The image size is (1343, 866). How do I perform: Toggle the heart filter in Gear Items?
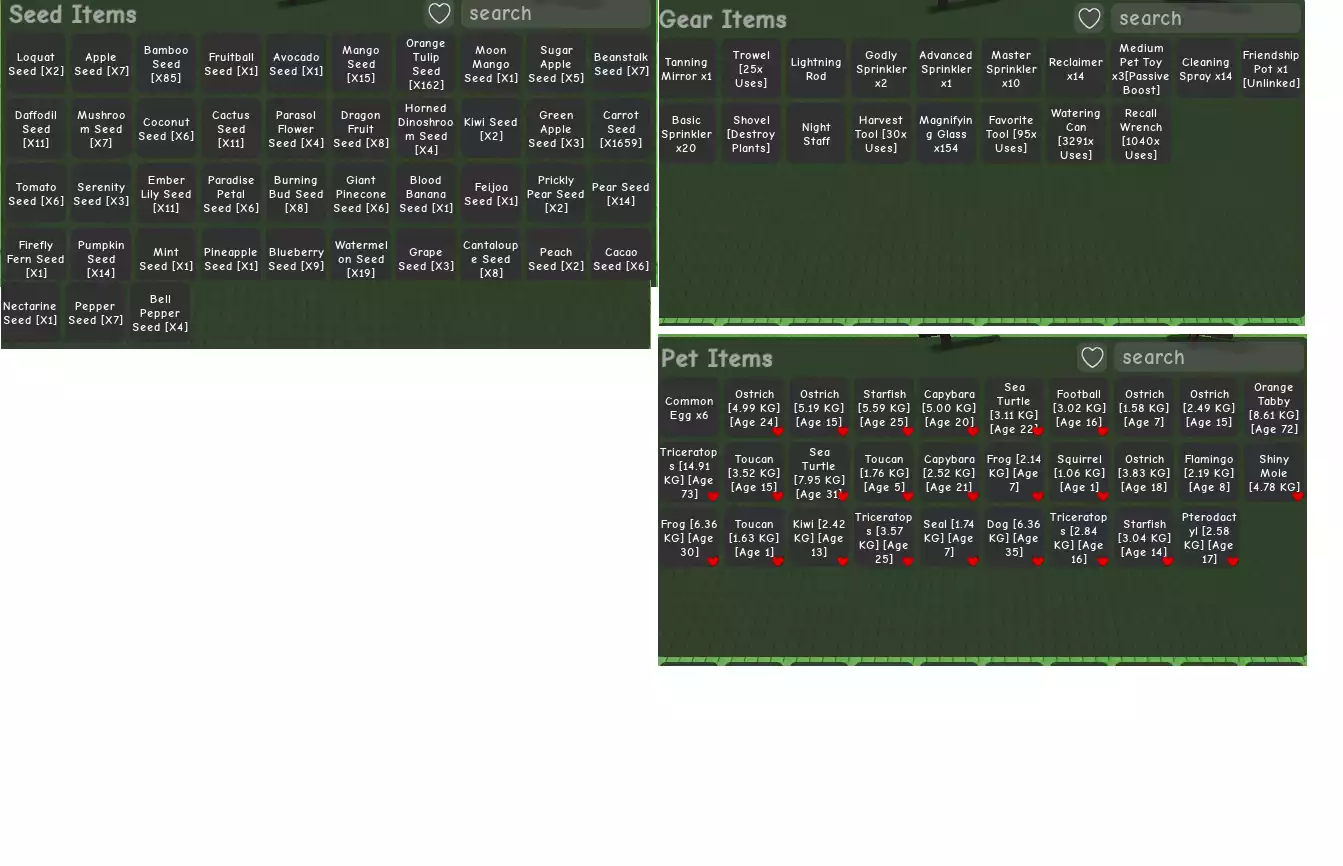coord(1089,19)
